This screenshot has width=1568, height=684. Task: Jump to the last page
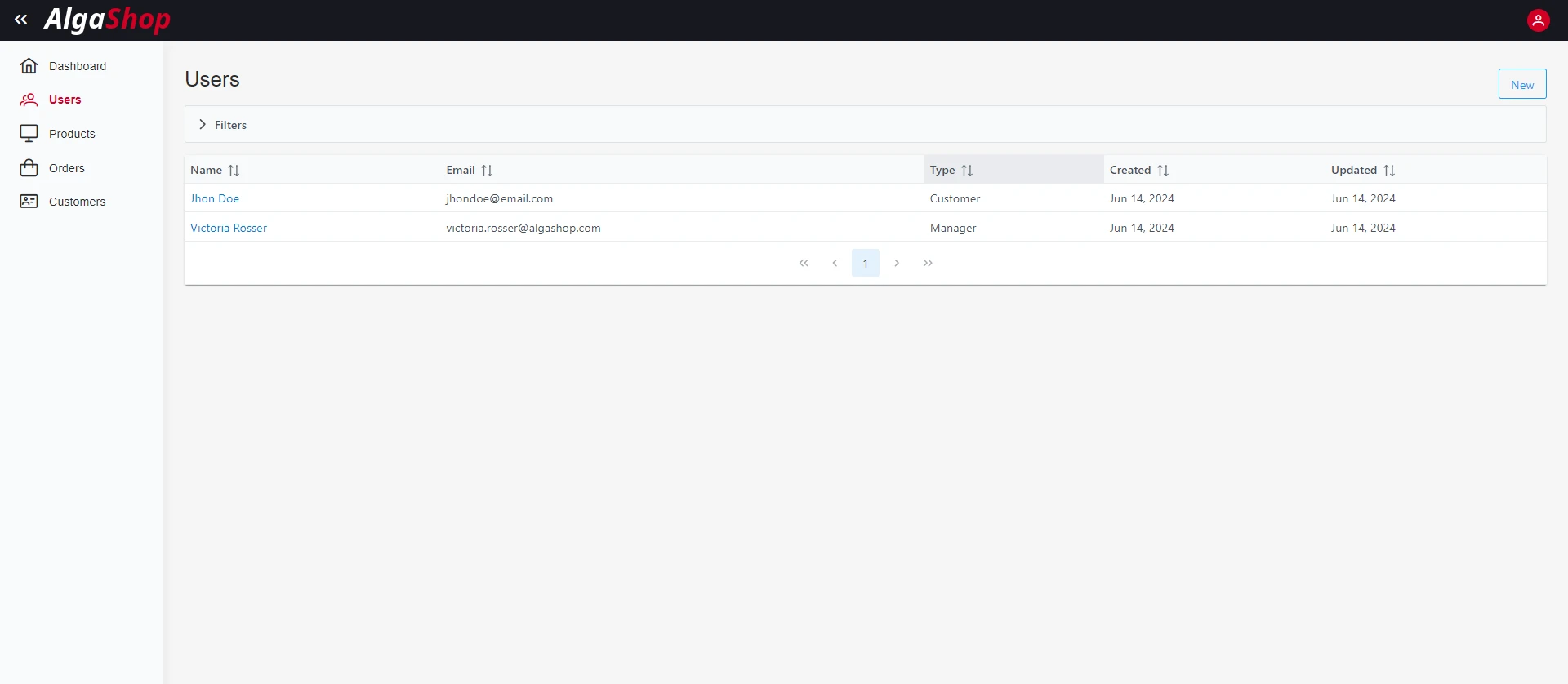pos(928,263)
